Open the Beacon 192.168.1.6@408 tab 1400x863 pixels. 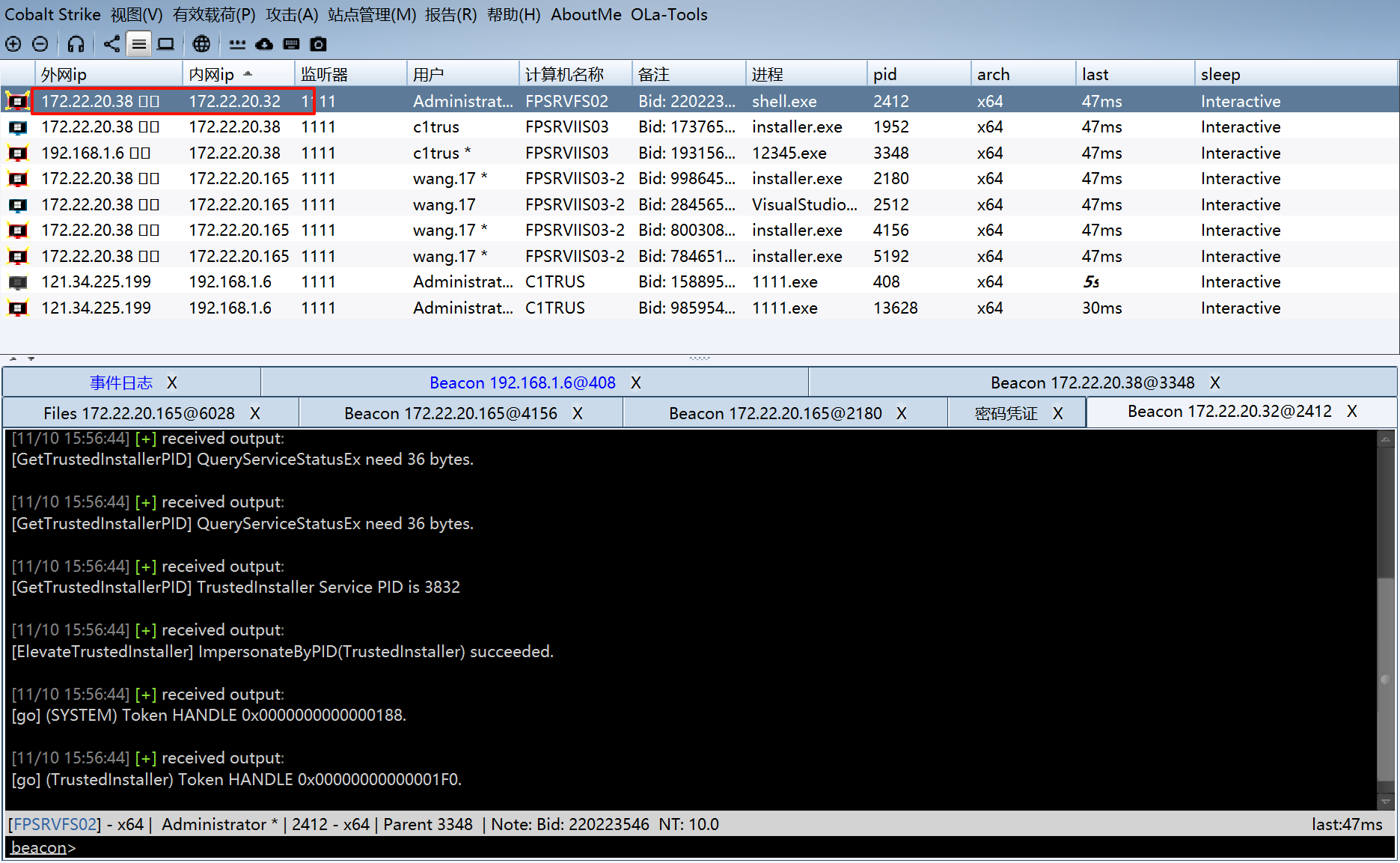coord(522,382)
